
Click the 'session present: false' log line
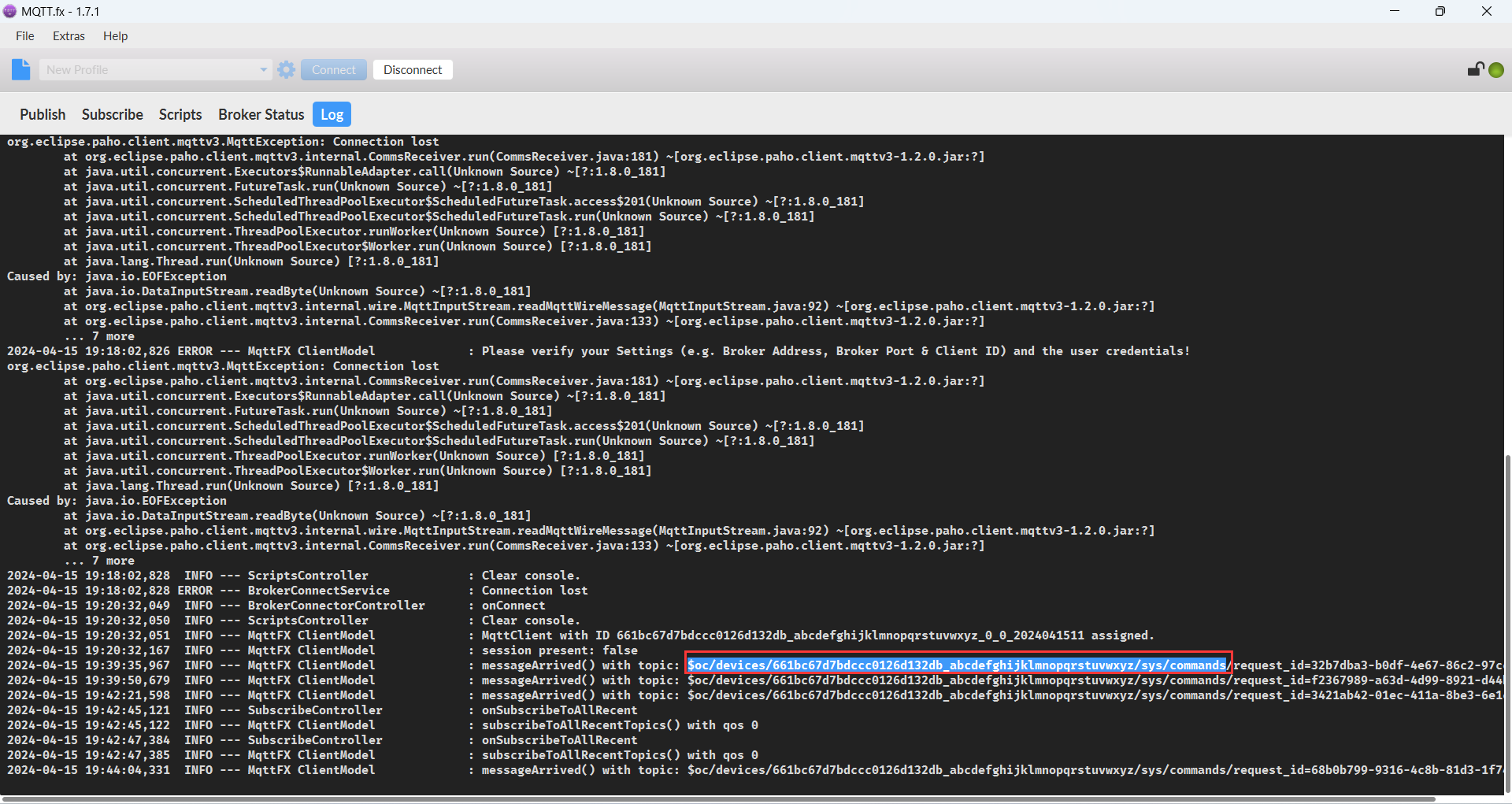pos(323,650)
